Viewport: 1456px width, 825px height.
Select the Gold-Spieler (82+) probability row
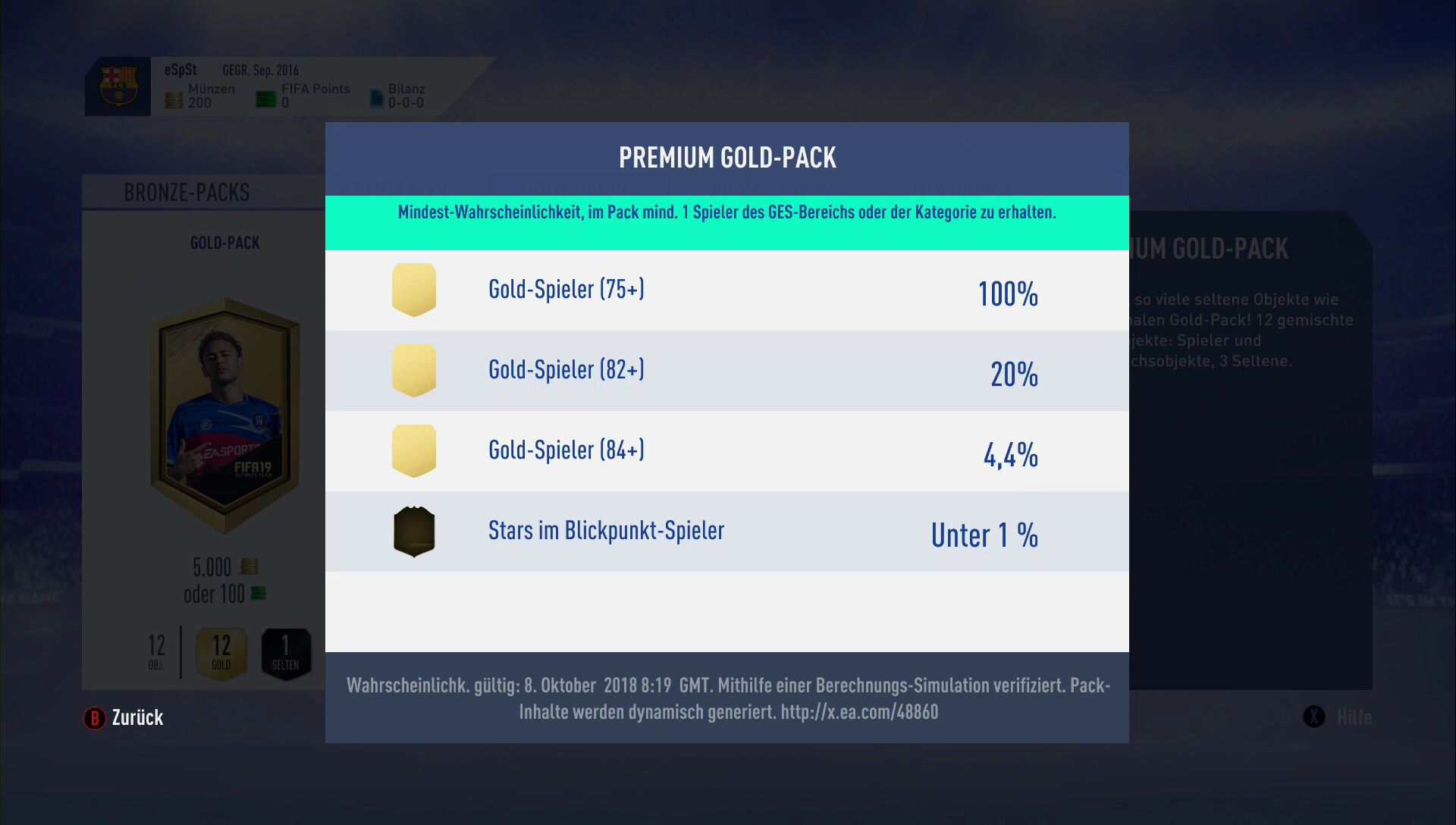pos(727,371)
